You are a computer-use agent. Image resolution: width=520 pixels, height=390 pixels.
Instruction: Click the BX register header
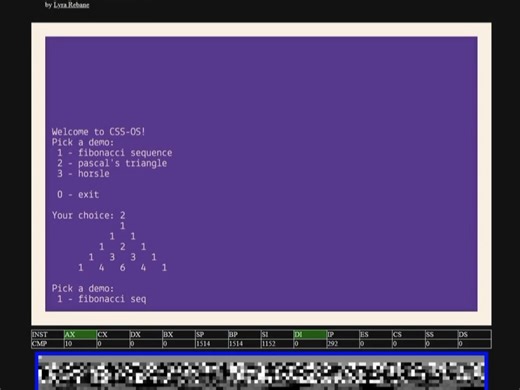tap(179, 334)
